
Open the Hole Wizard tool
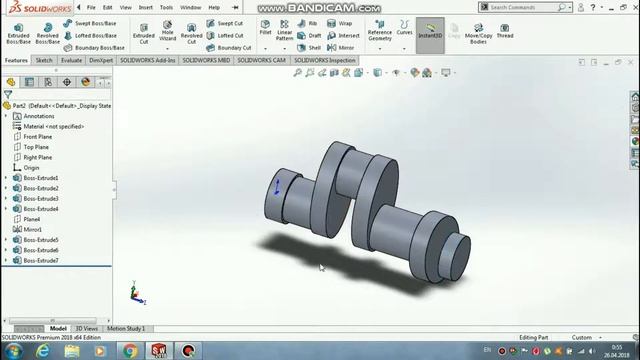(x=167, y=31)
